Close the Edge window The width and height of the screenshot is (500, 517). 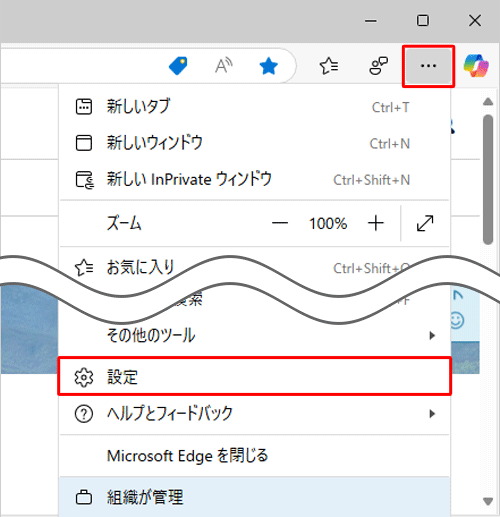(x=475, y=21)
